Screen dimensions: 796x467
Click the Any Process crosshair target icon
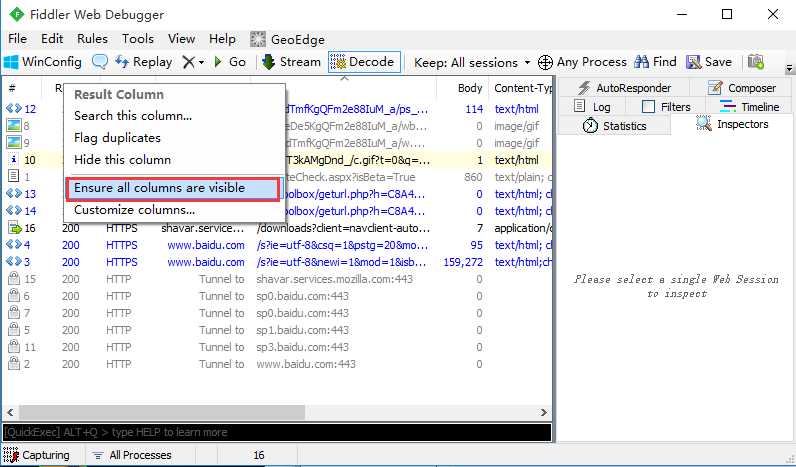(545, 62)
